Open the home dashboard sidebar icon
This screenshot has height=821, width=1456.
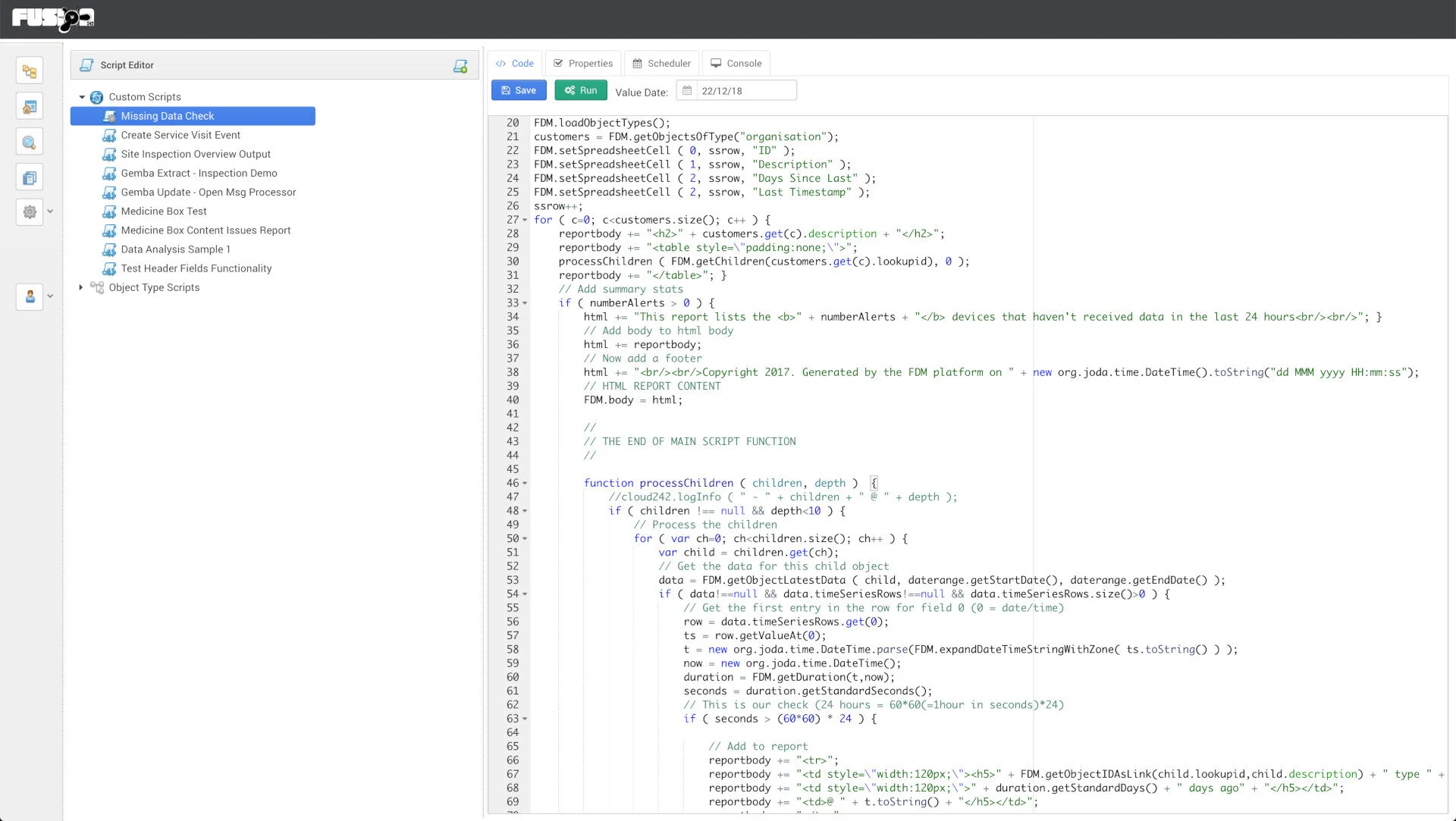30,107
